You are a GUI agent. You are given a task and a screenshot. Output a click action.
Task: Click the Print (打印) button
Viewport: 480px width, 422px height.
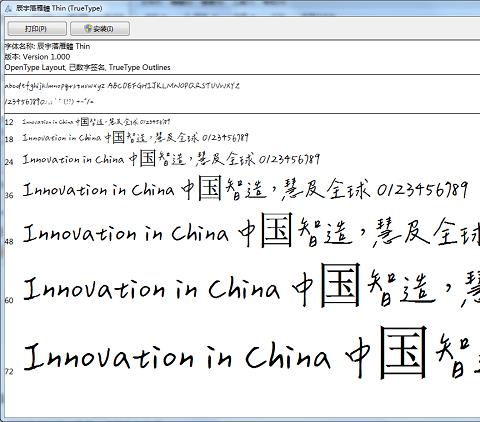pos(37,29)
